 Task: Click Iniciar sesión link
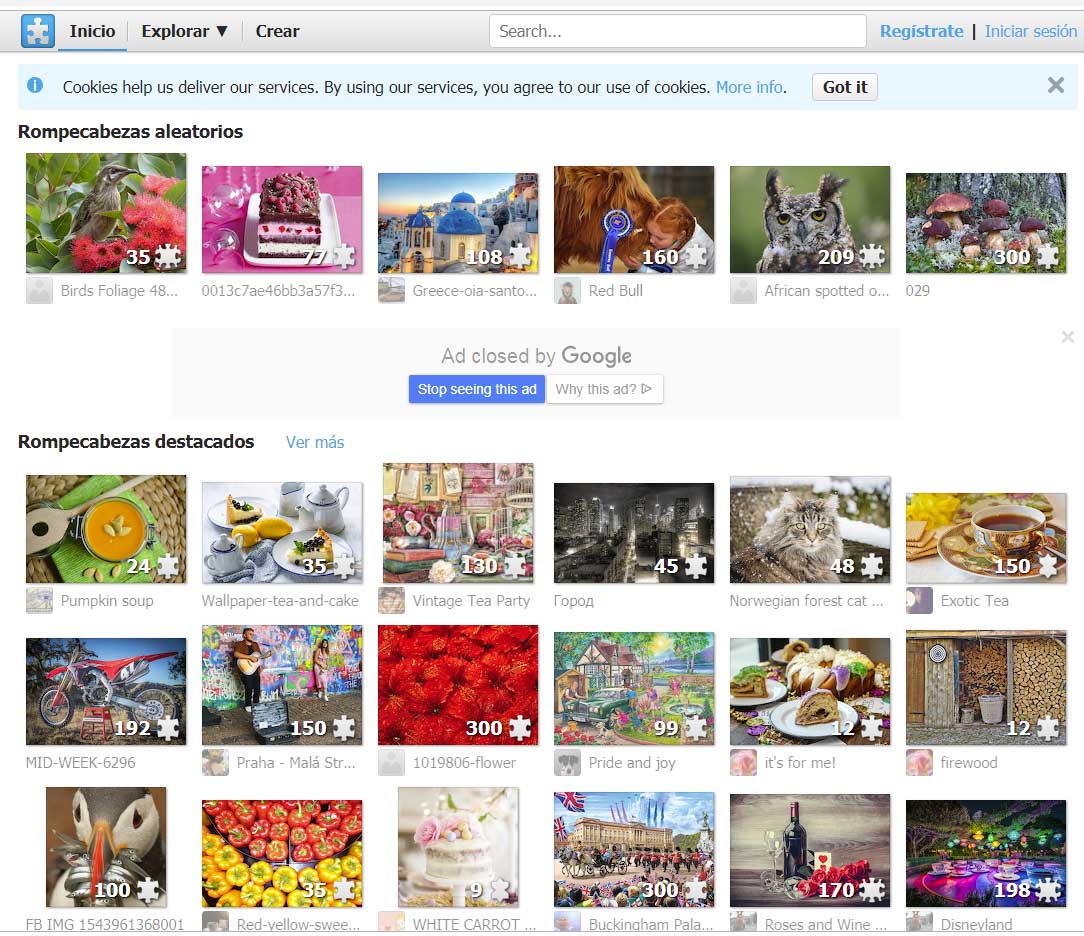(x=1030, y=31)
